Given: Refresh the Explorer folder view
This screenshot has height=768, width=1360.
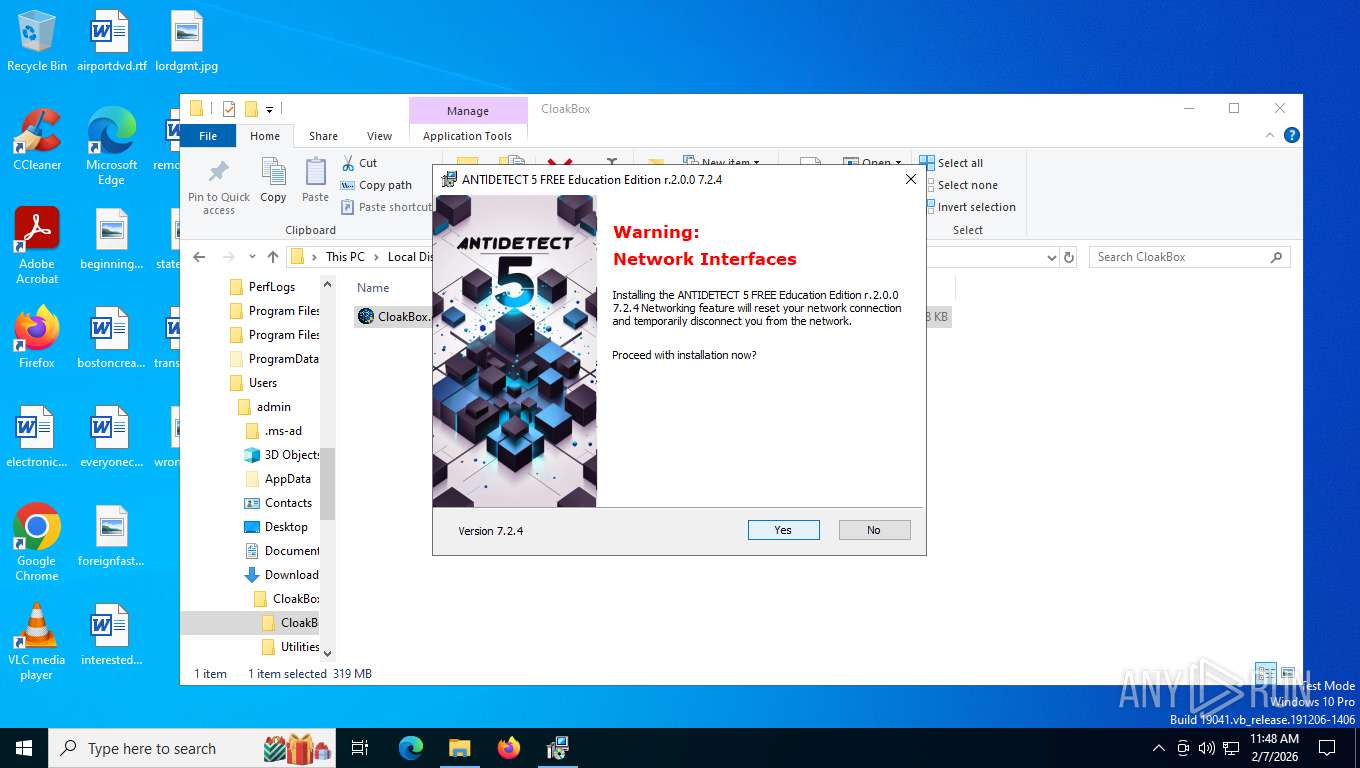Looking at the screenshot, I should click(1069, 257).
